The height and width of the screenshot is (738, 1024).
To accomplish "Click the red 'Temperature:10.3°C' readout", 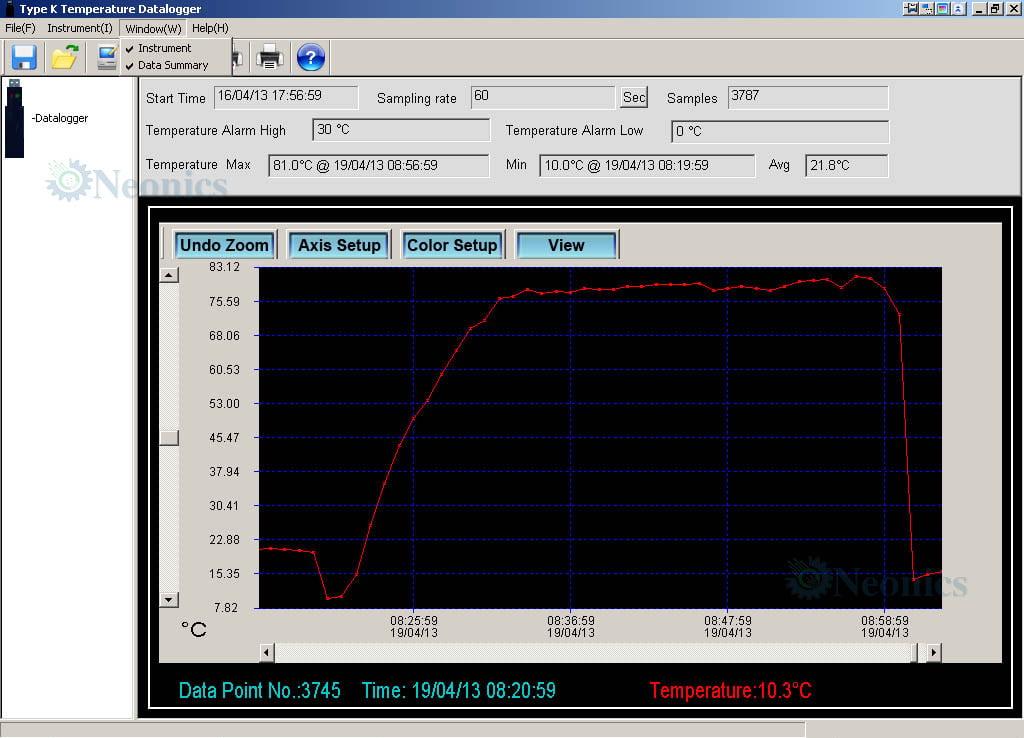I will coord(730,690).
